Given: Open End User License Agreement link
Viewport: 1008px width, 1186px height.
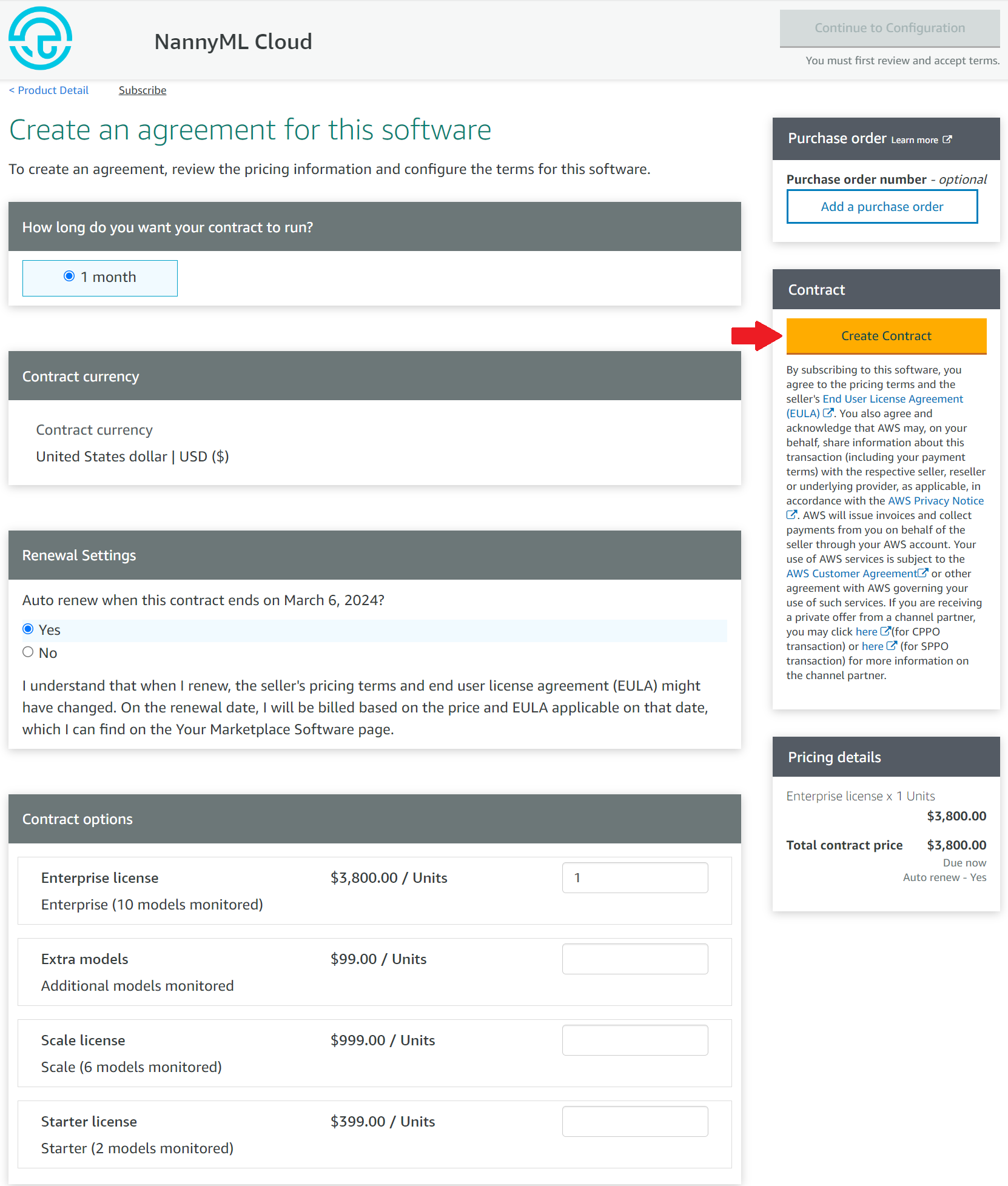Looking at the screenshot, I should click(892, 399).
